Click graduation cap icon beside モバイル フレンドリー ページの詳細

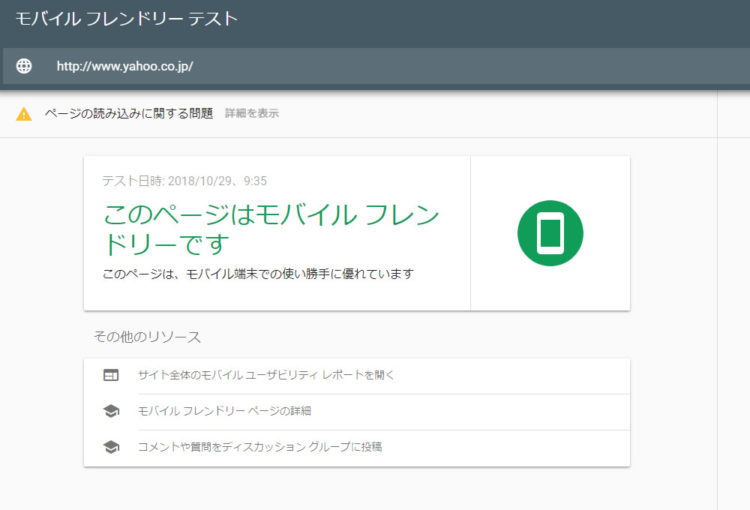[111, 411]
